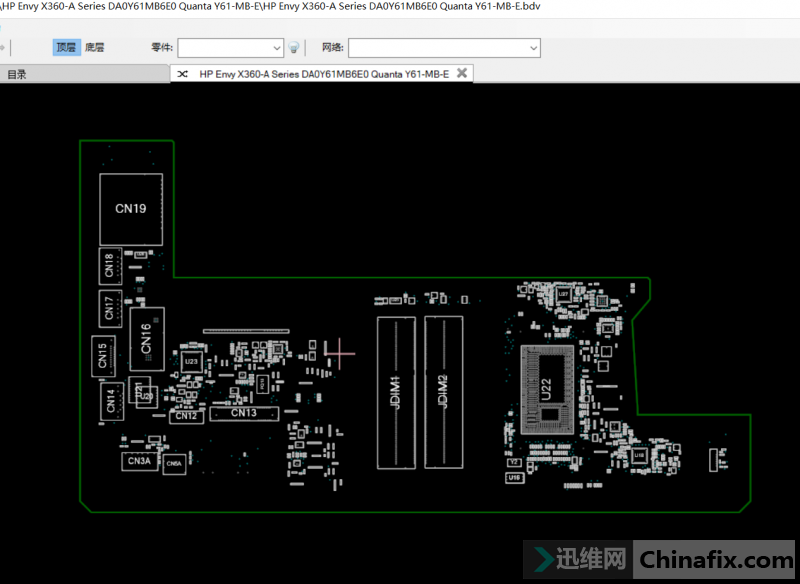The width and height of the screenshot is (800, 584).
Task: Click the shuffle icon on the document tab
Action: pos(183,73)
